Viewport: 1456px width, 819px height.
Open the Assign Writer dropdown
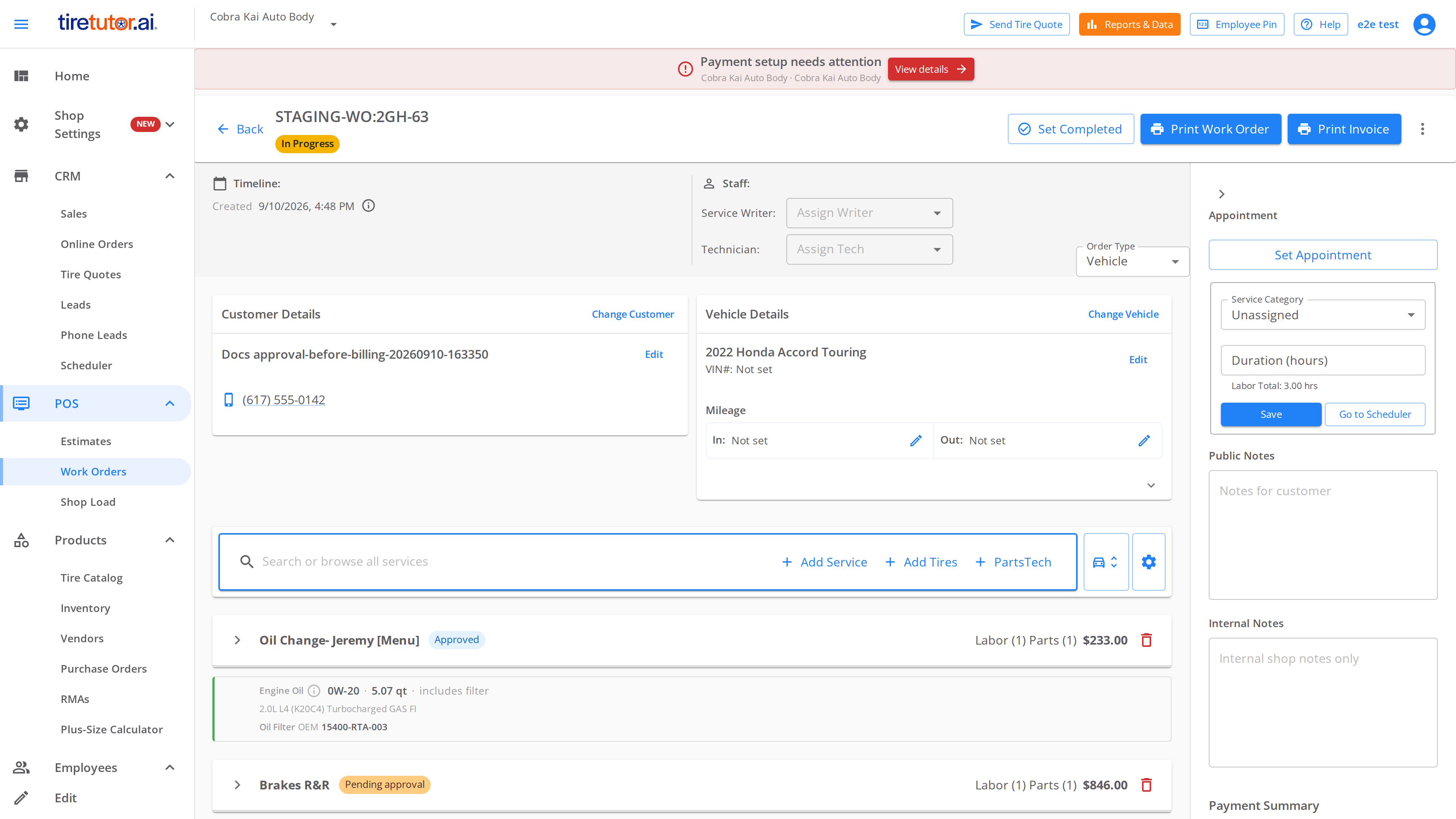pos(869,212)
